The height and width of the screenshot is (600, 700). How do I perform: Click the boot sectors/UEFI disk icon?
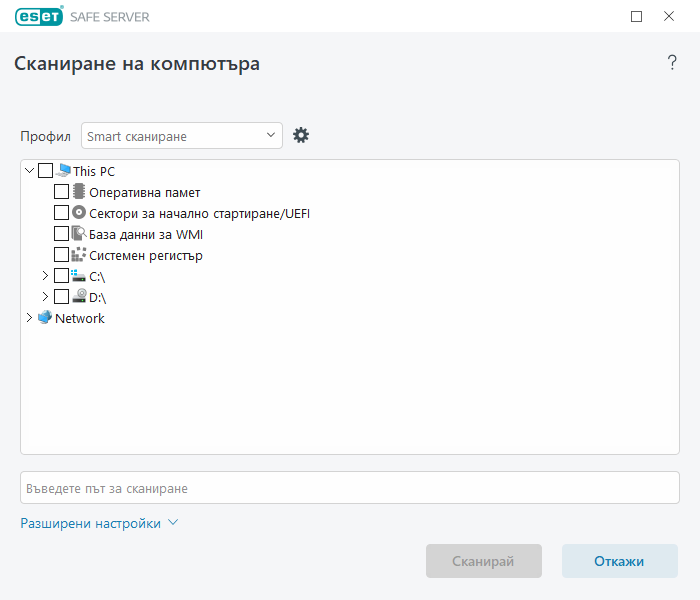tap(79, 213)
